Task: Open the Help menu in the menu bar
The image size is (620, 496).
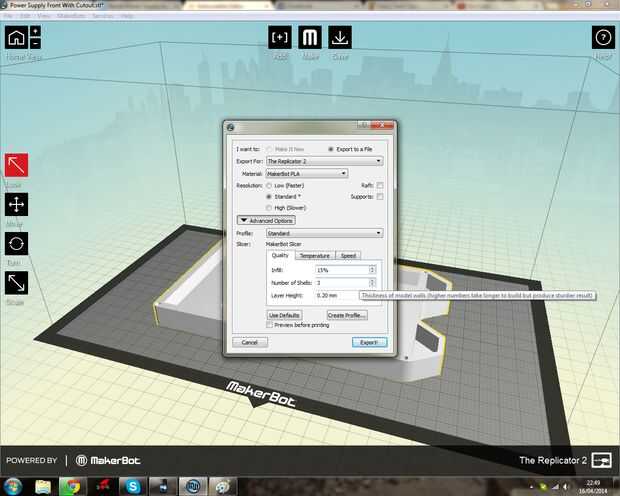Action: 127,16
